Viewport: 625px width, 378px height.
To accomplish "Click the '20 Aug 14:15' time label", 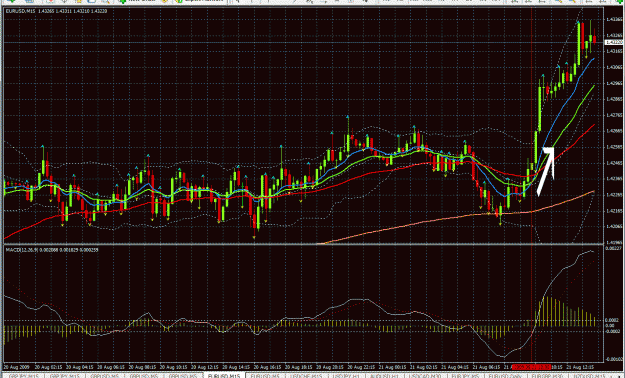I will coord(236,366).
